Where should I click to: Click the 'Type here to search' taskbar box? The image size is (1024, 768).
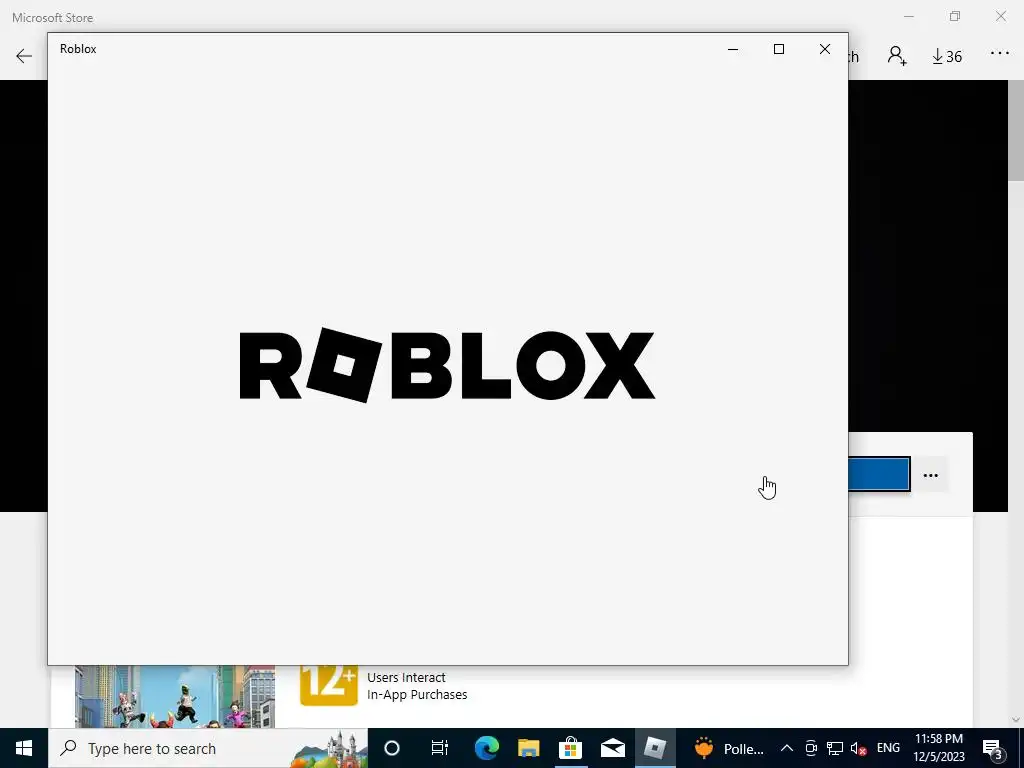(208, 748)
